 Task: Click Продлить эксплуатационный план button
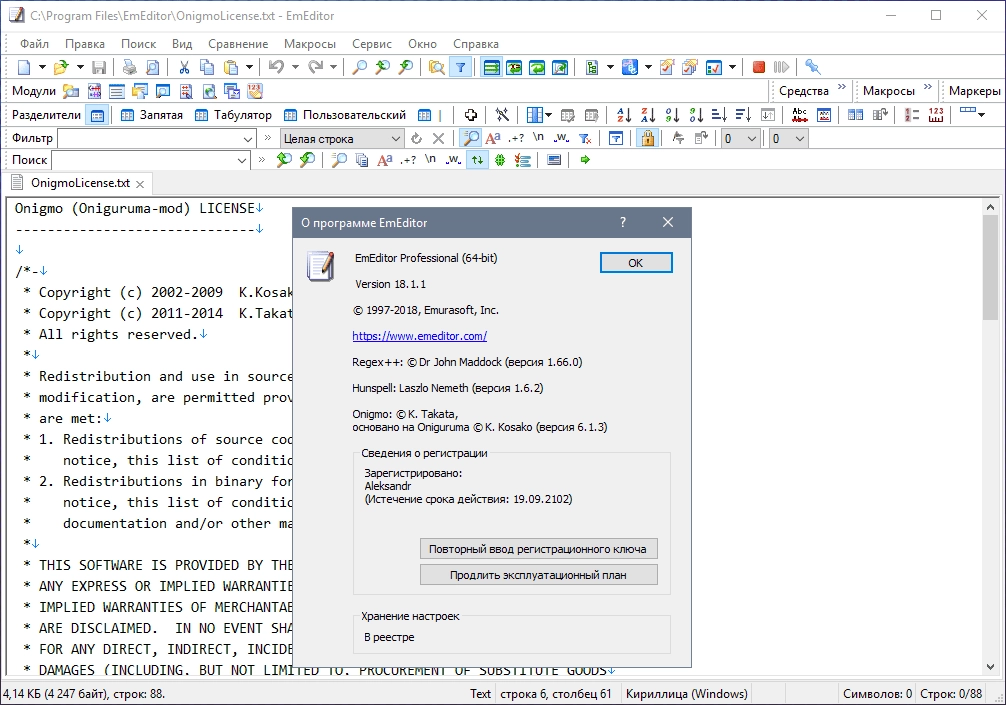[x=538, y=575]
